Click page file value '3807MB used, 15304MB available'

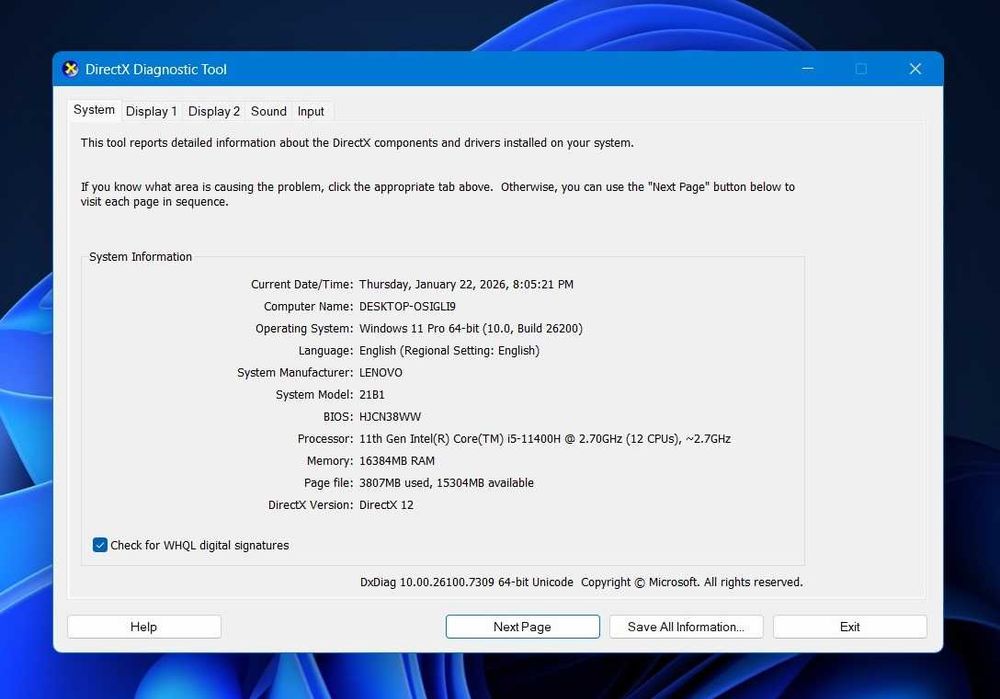[446, 483]
